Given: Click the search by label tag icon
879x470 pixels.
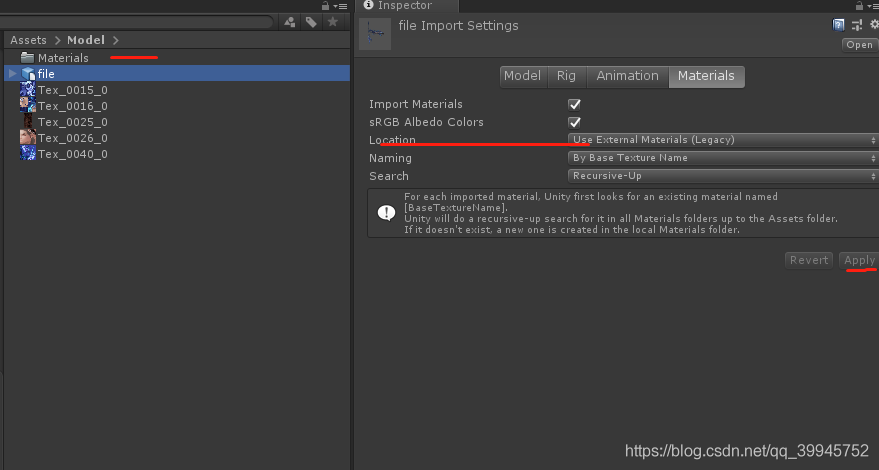Looking at the screenshot, I should click(312, 21).
